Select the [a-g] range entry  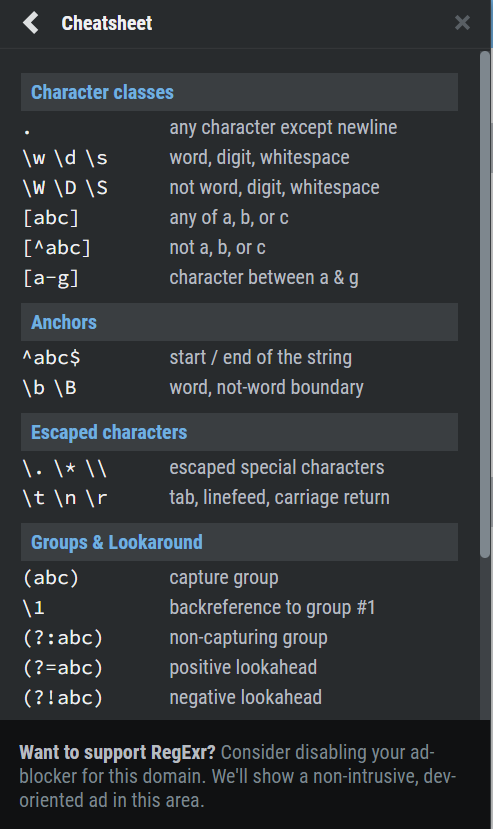tap(51, 278)
